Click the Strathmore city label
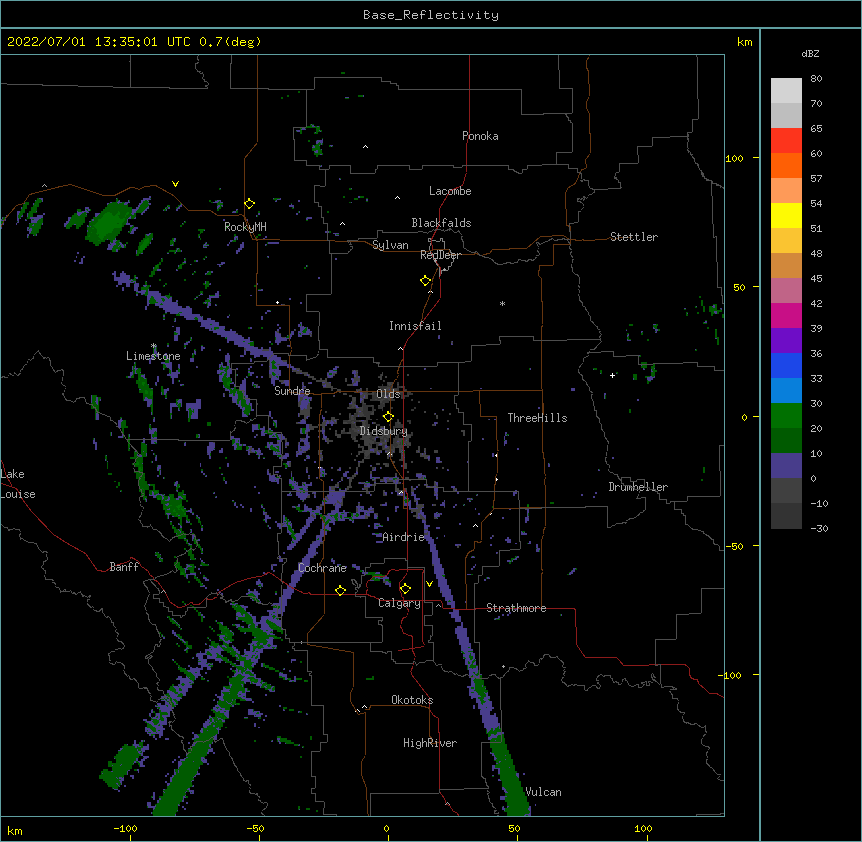 (516, 608)
